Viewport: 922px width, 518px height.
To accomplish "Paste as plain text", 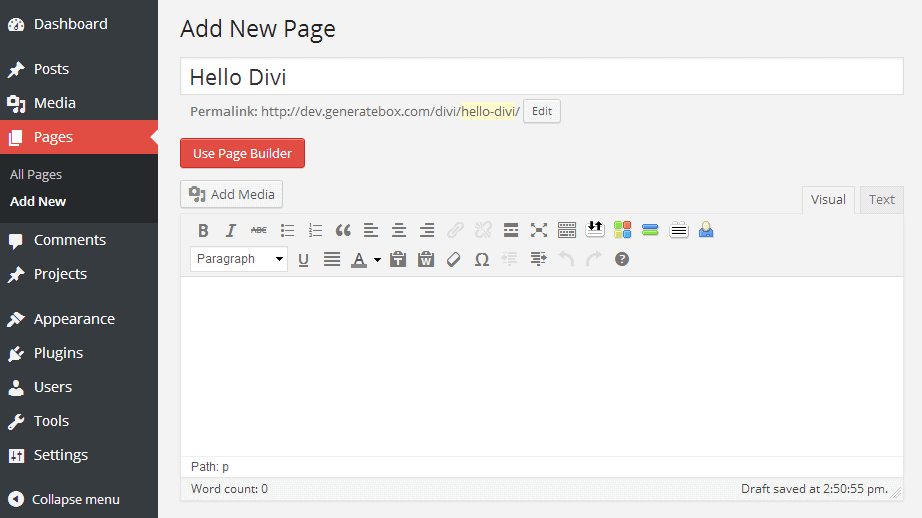I will pyautogui.click(x=398, y=259).
